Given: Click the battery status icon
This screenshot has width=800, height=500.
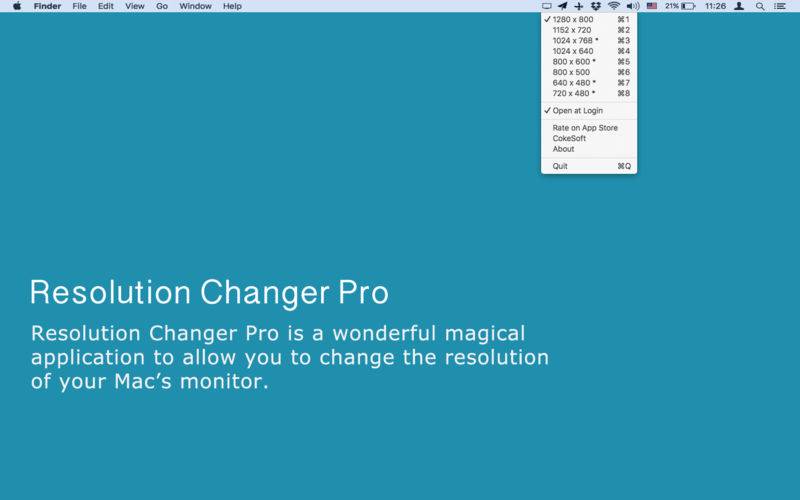Looking at the screenshot, I should 688,6.
